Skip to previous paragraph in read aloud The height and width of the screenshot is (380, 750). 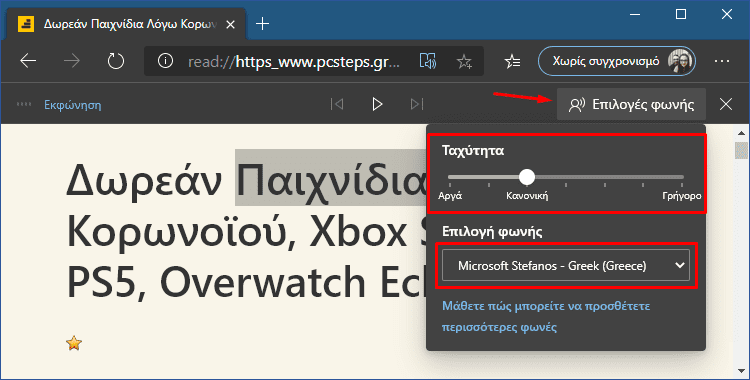coord(337,104)
